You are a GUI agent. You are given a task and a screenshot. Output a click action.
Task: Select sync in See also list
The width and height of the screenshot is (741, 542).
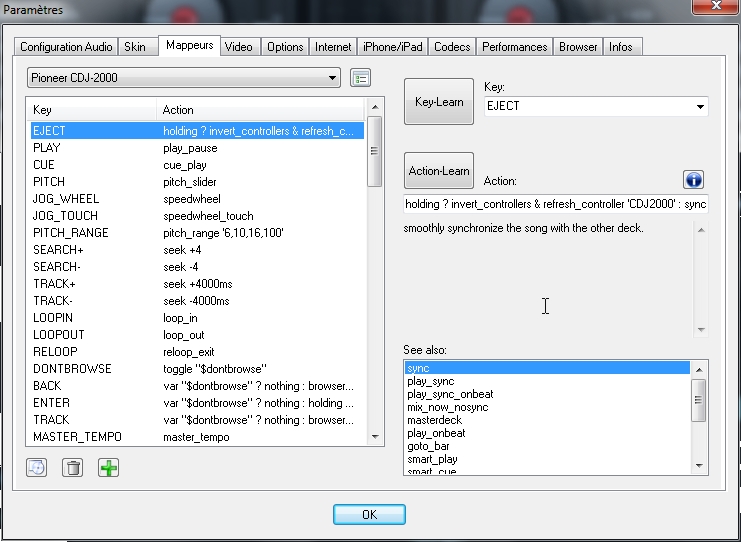pos(547,368)
